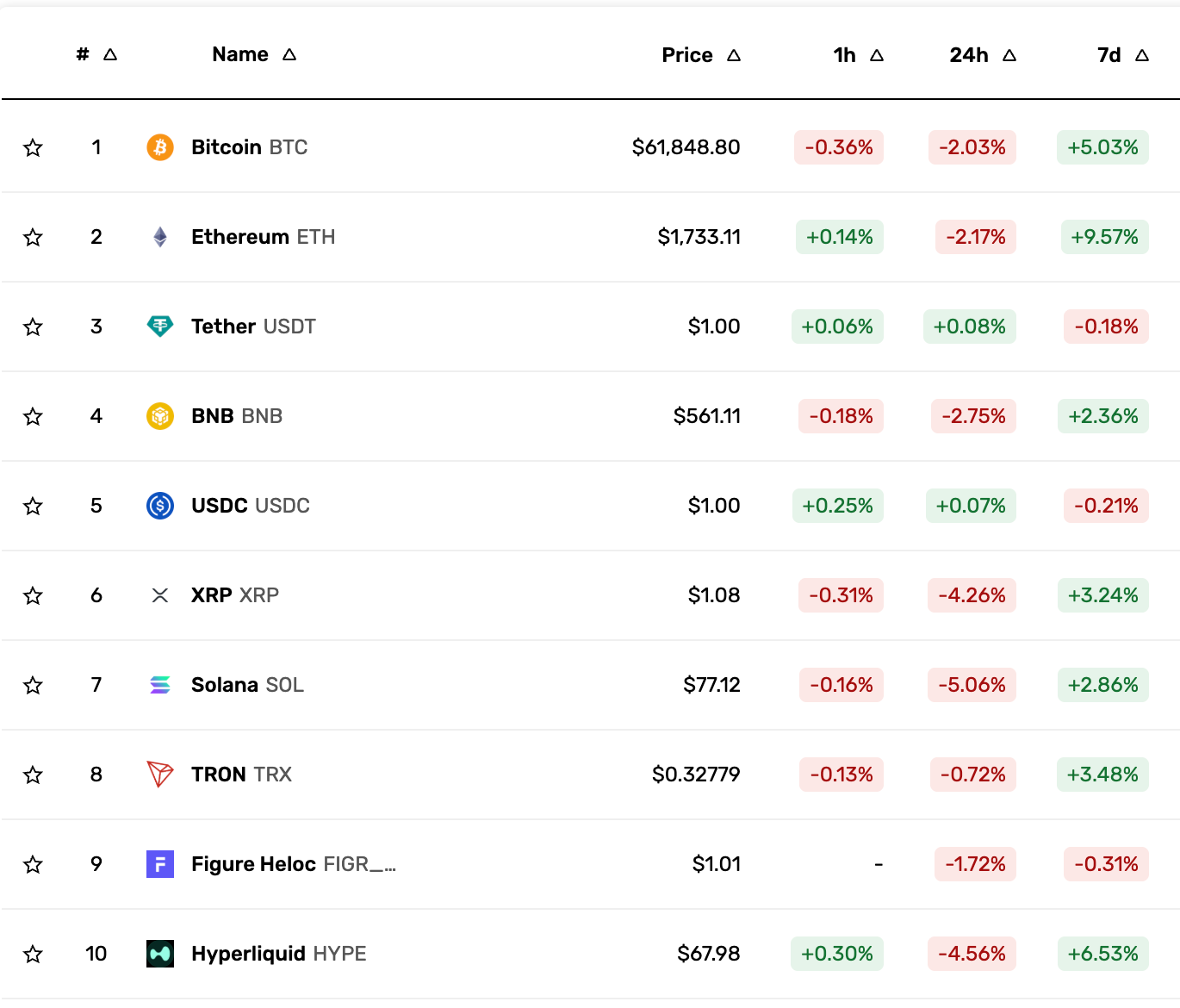Click the Tether coin logo
Viewport: 1180px width, 1008px height.
pos(160,327)
